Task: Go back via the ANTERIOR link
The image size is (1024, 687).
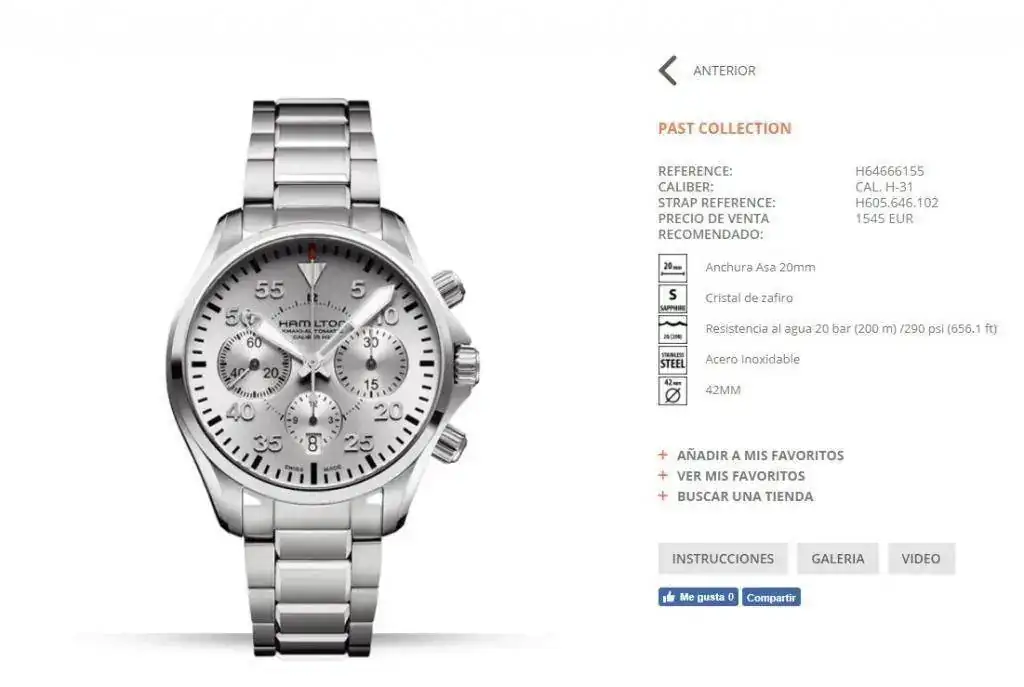Action: click(724, 71)
